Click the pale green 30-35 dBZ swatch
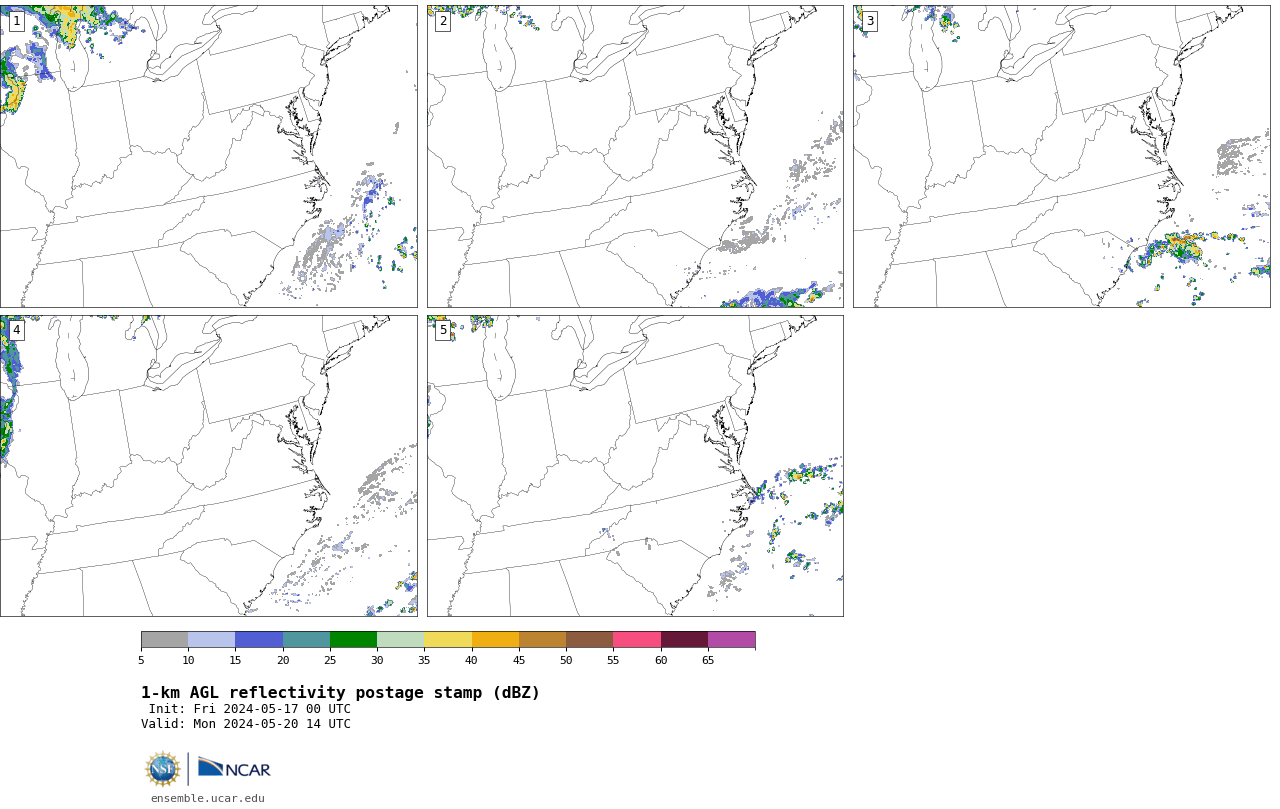Screen dimensions: 1280x809 pyautogui.click(x=400, y=640)
